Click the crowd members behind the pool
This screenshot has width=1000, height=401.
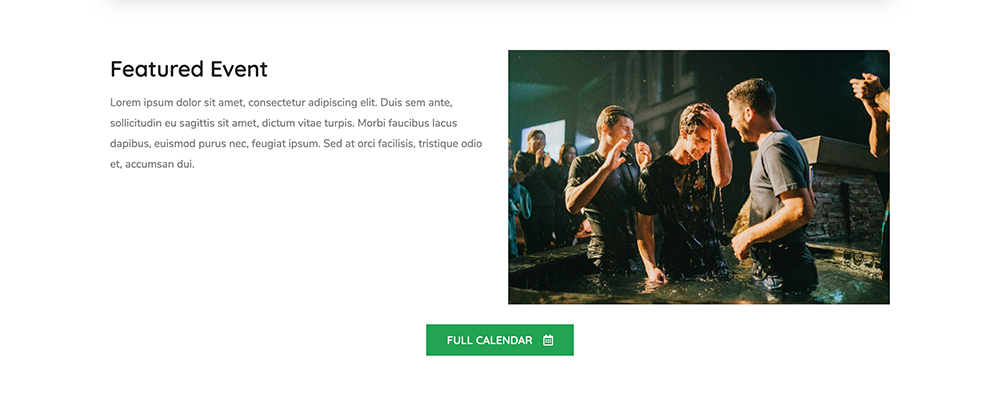coord(542,191)
